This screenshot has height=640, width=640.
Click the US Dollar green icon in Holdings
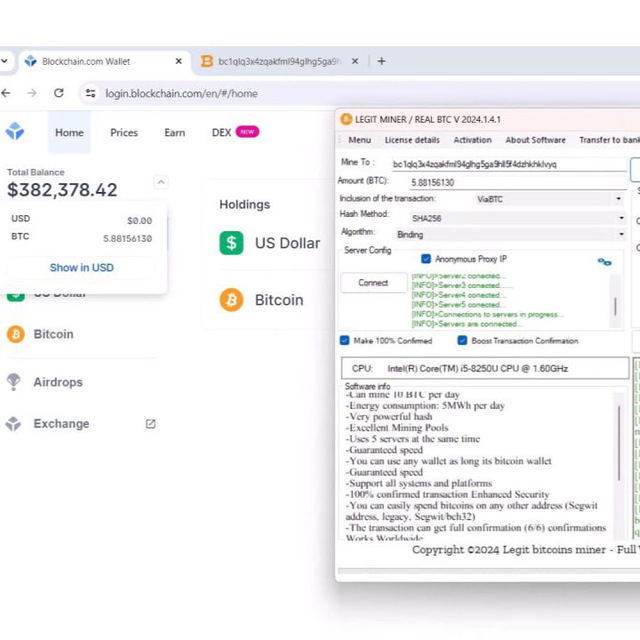point(231,243)
